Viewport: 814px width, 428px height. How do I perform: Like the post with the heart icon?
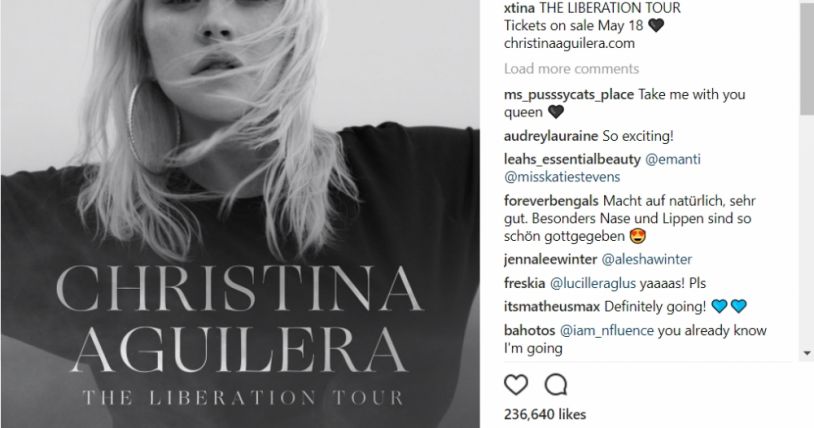[516, 385]
